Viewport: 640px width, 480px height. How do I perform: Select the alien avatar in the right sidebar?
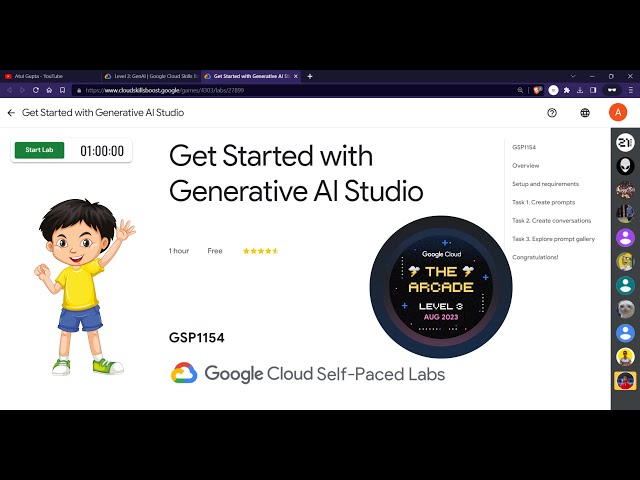(625, 166)
